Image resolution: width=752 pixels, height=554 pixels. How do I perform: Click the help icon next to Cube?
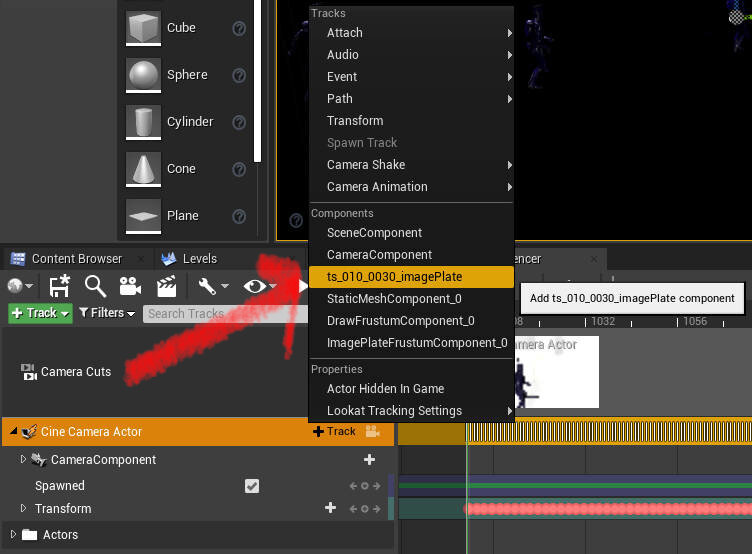click(x=239, y=28)
